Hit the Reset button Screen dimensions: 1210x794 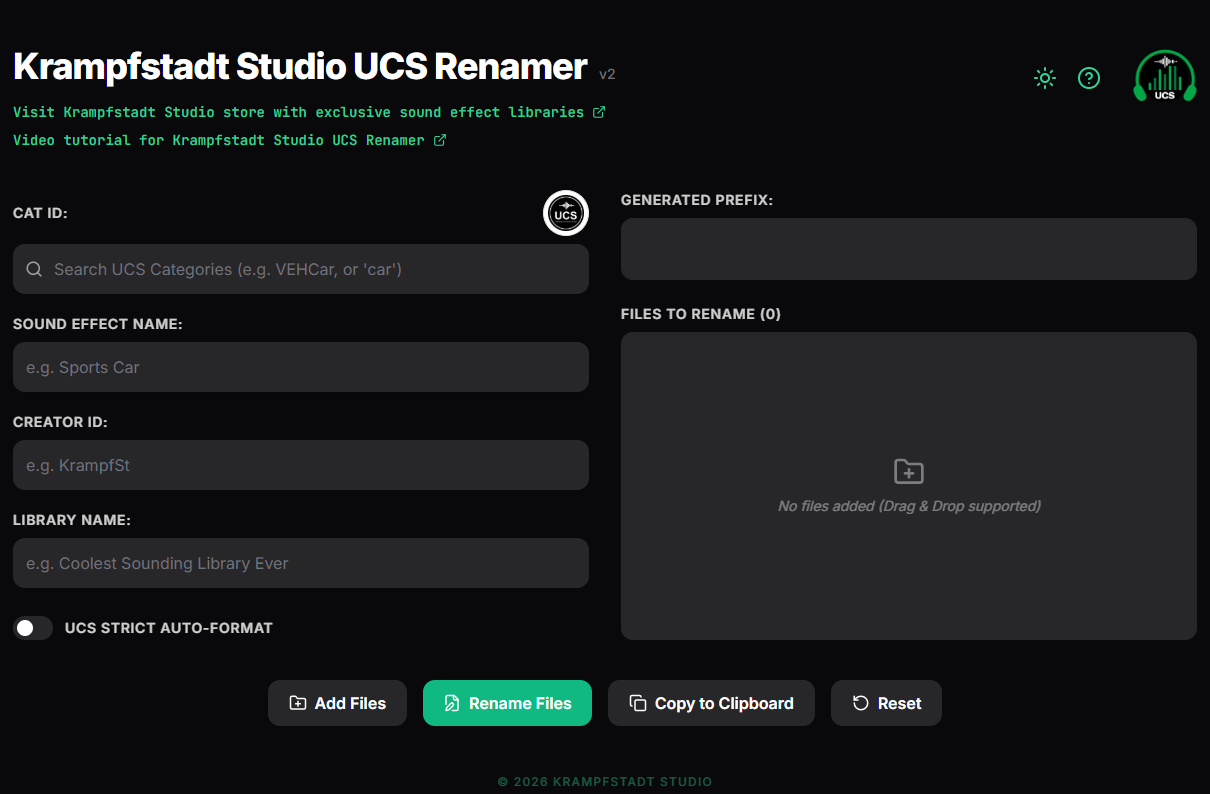886,703
